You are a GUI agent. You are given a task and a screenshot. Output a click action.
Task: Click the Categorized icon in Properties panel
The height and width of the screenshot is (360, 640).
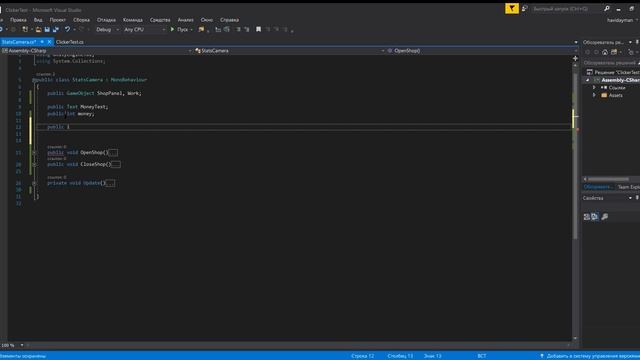[587, 217]
